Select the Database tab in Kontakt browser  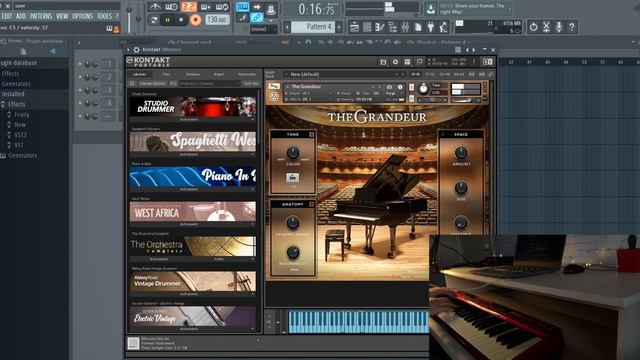click(x=193, y=74)
